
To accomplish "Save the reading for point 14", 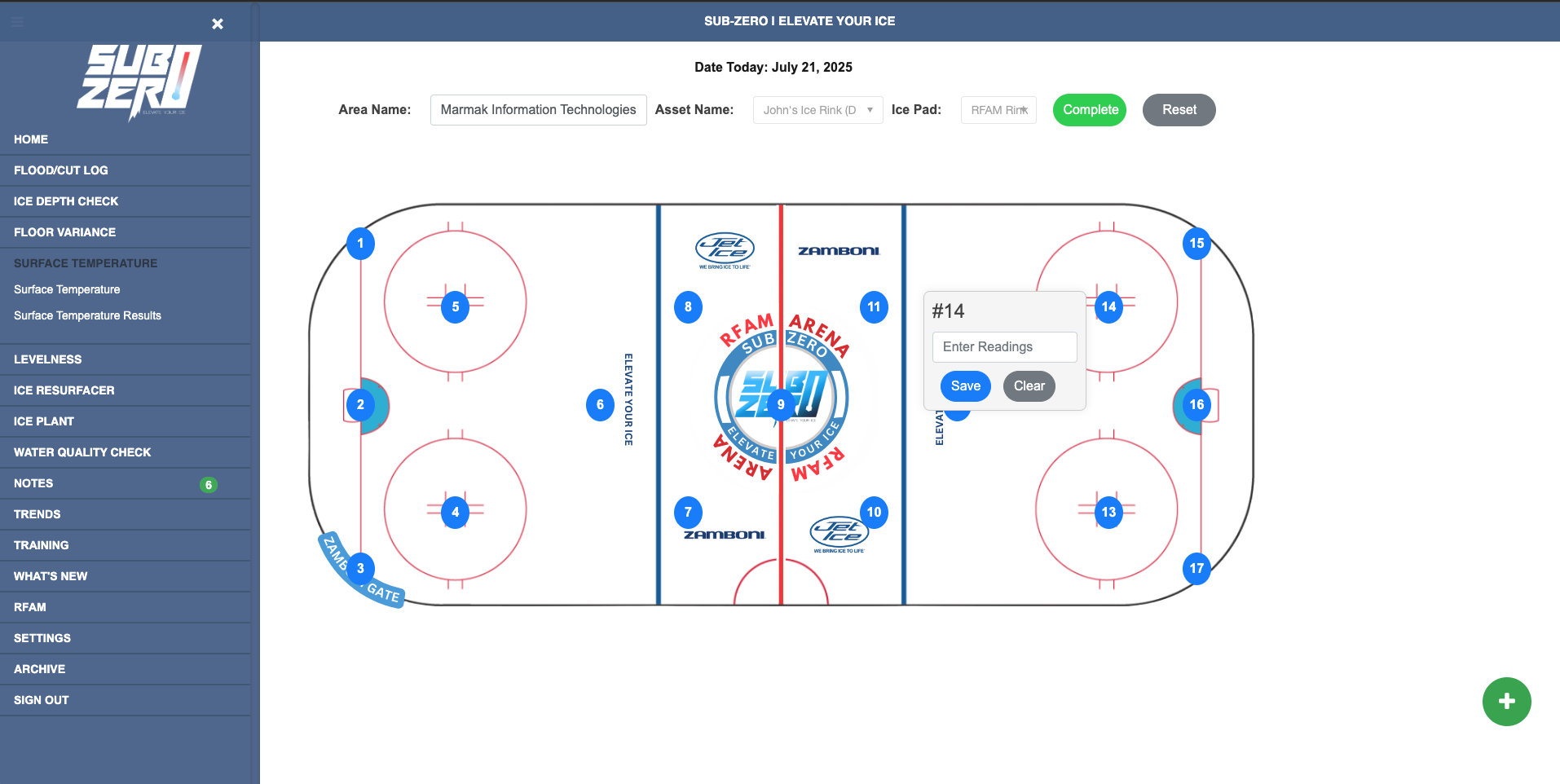I will (966, 386).
